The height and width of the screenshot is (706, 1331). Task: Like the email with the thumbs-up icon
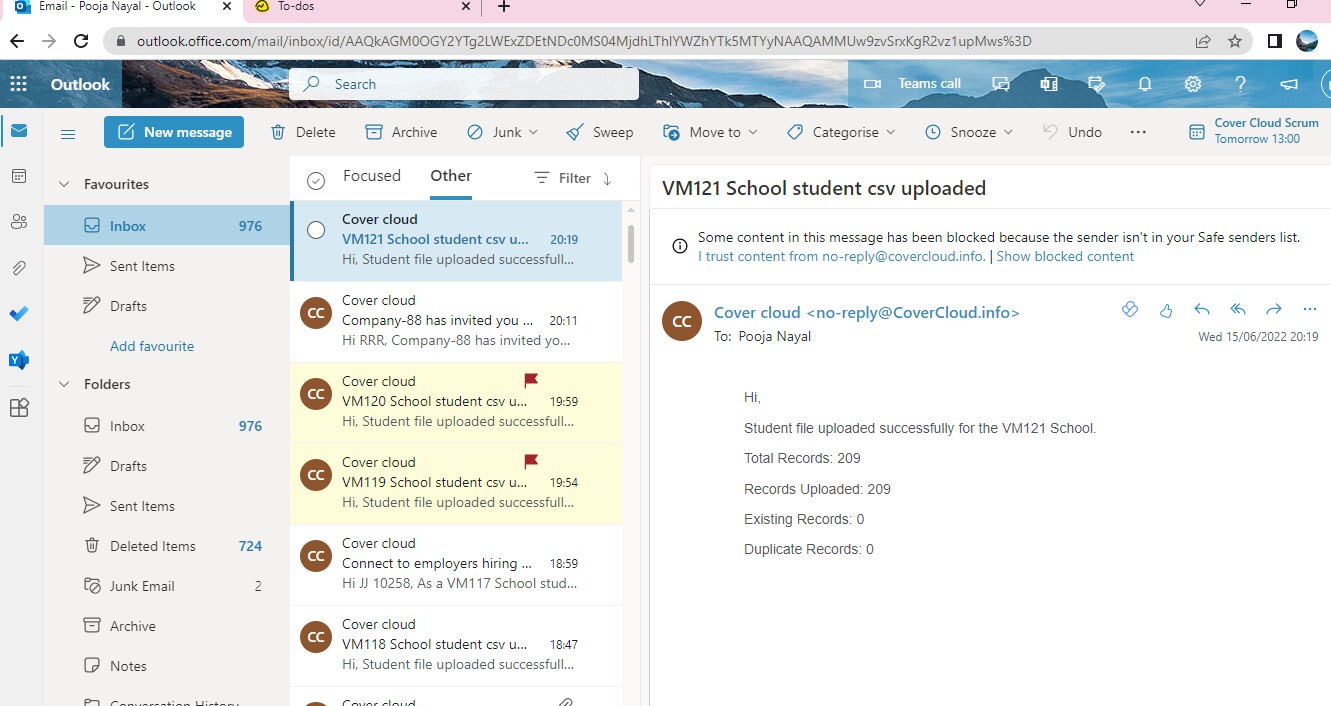click(x=1166, y=310)
